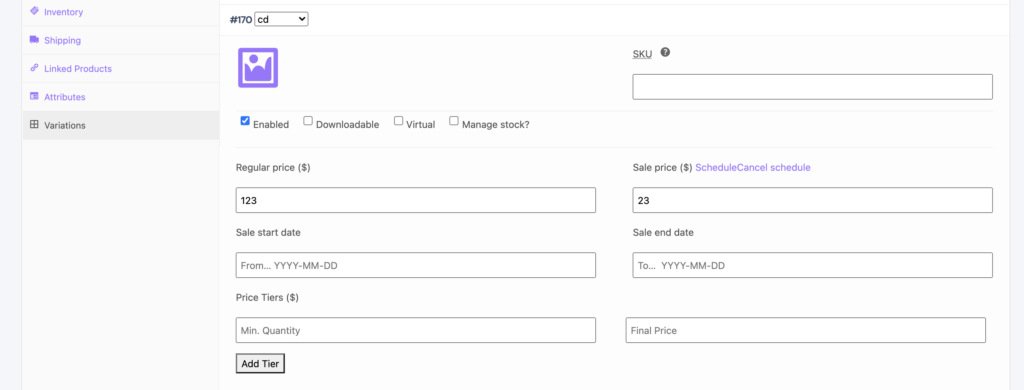Click the Linked Products chain icon
Viewport: 1024px width, 390px height.
pos(34,68)
